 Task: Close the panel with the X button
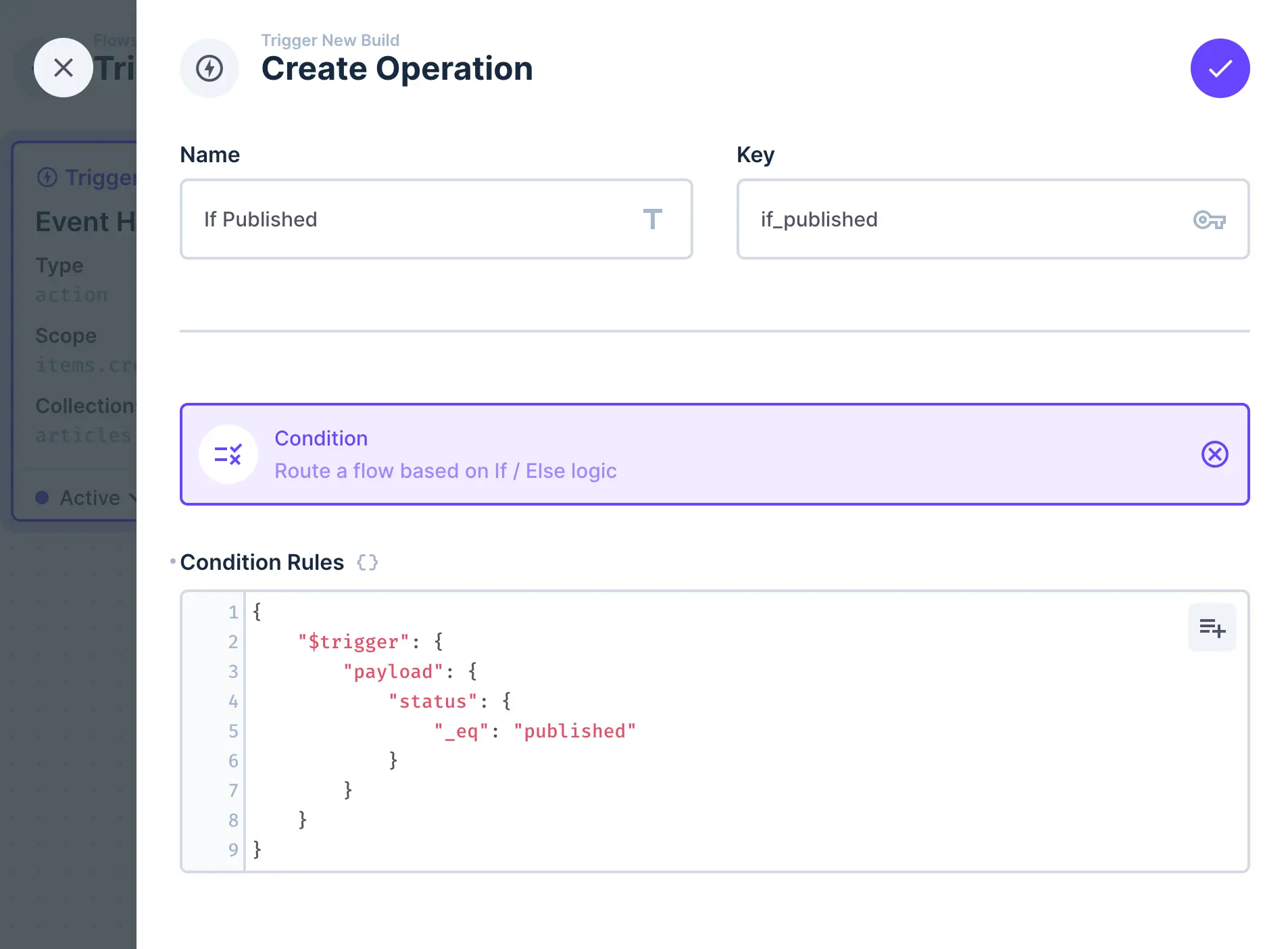click(x=64, y=68)
